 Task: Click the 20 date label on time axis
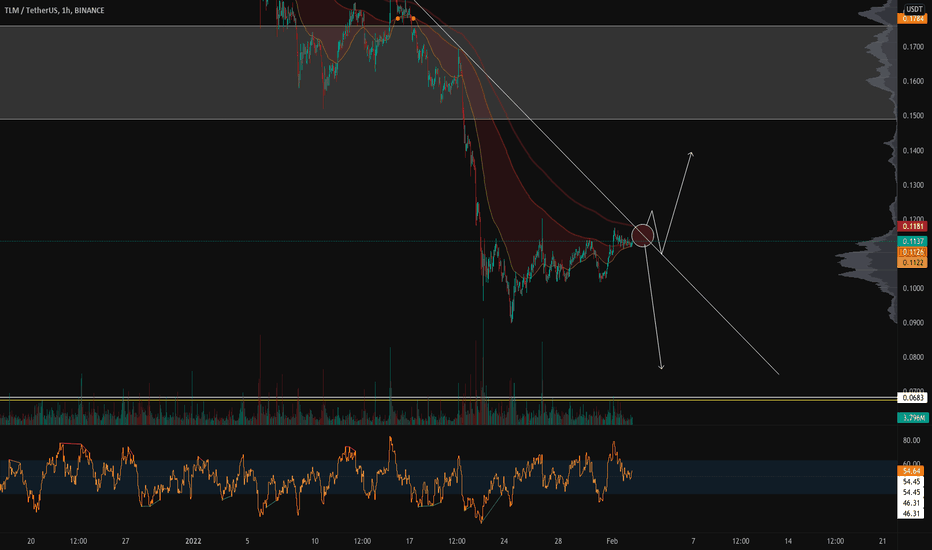[31, 541]
